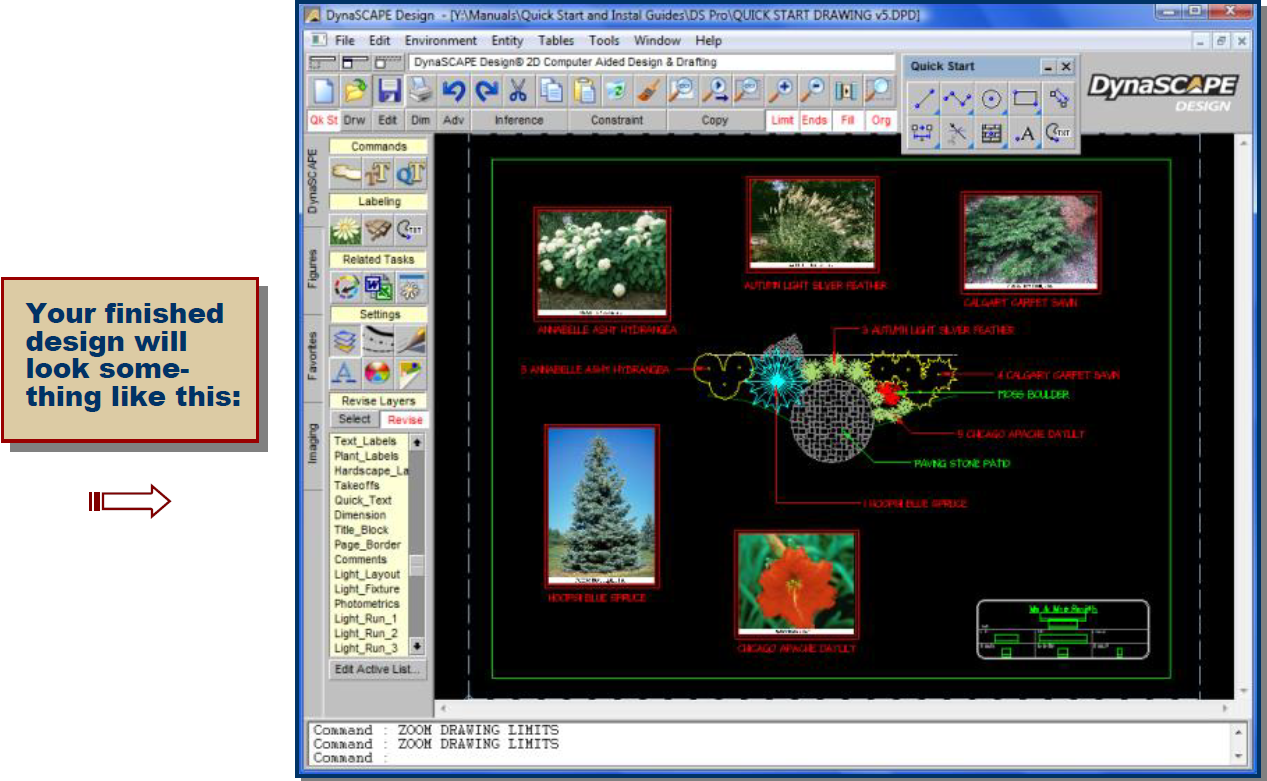1267x781 pixels.
Task: Click the Inference button
Action: [519, 120]
